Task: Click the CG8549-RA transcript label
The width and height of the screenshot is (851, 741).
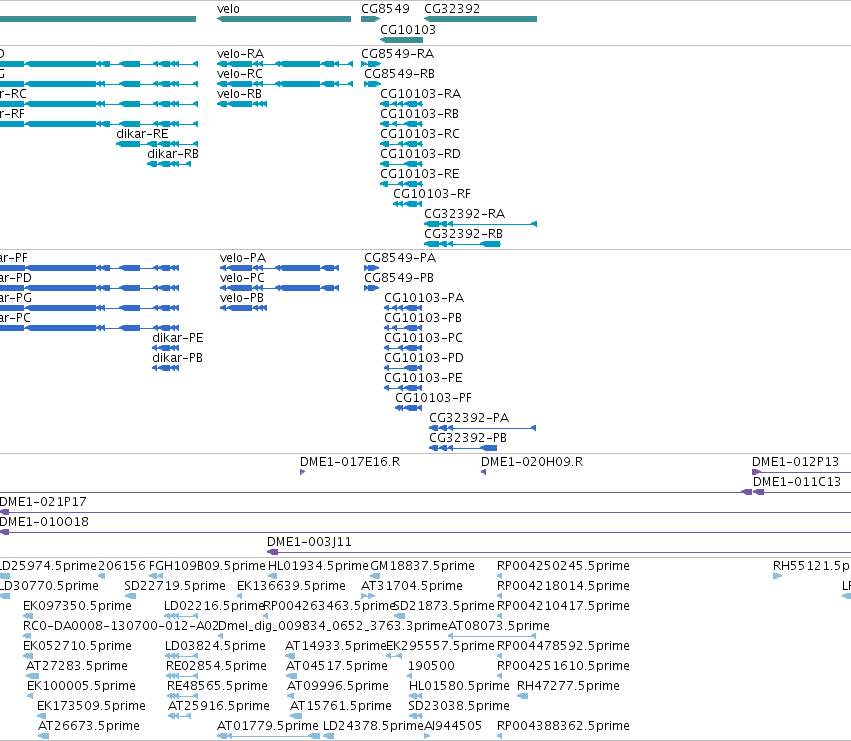Action: pyautogui.click(x=398, y=54)
